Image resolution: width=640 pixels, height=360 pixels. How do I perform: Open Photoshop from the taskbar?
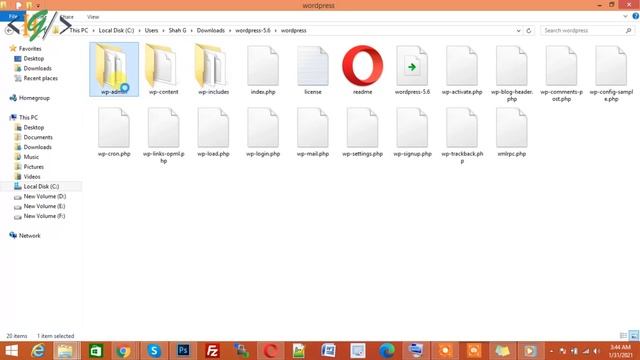[x=183, y=351]
